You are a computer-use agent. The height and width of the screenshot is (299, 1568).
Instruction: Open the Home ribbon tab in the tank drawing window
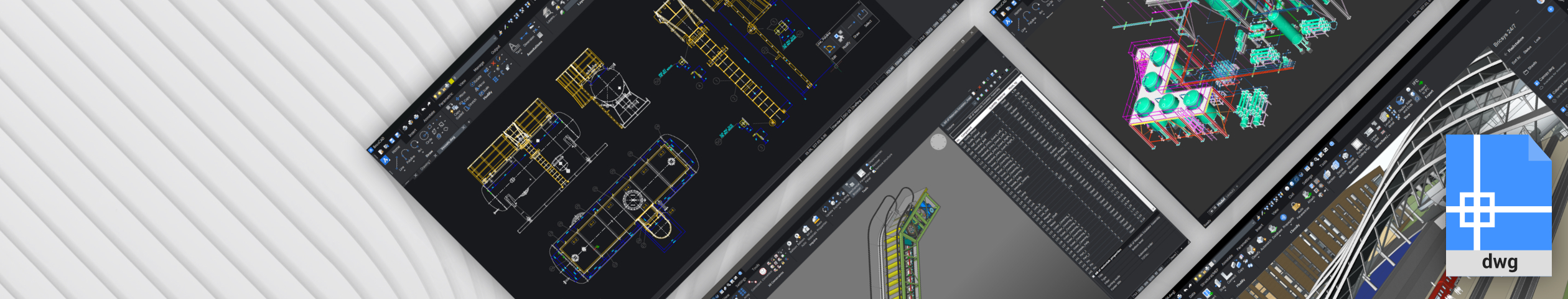(396, 149)
